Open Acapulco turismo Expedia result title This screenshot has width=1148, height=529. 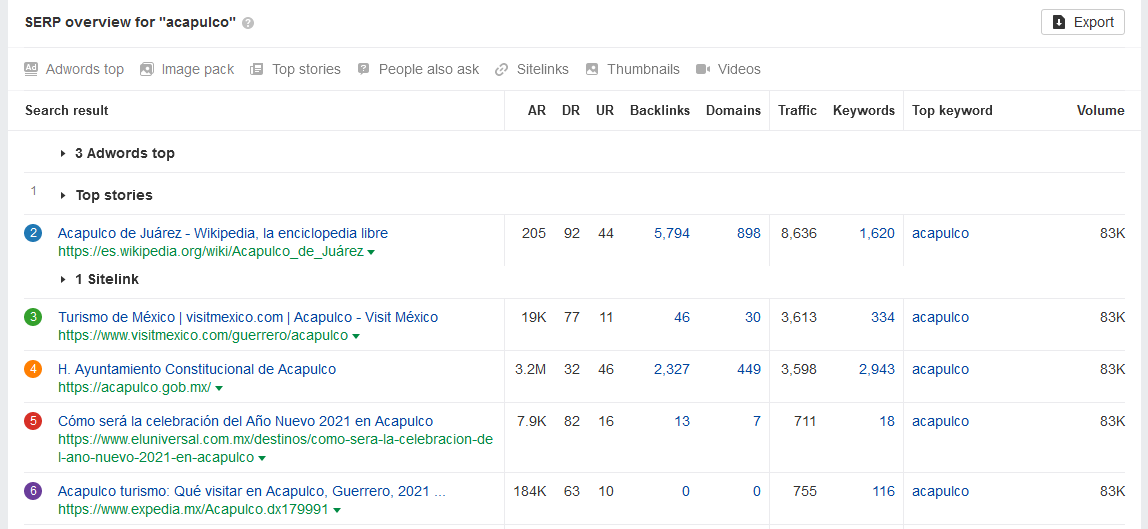tap(251, 491)
